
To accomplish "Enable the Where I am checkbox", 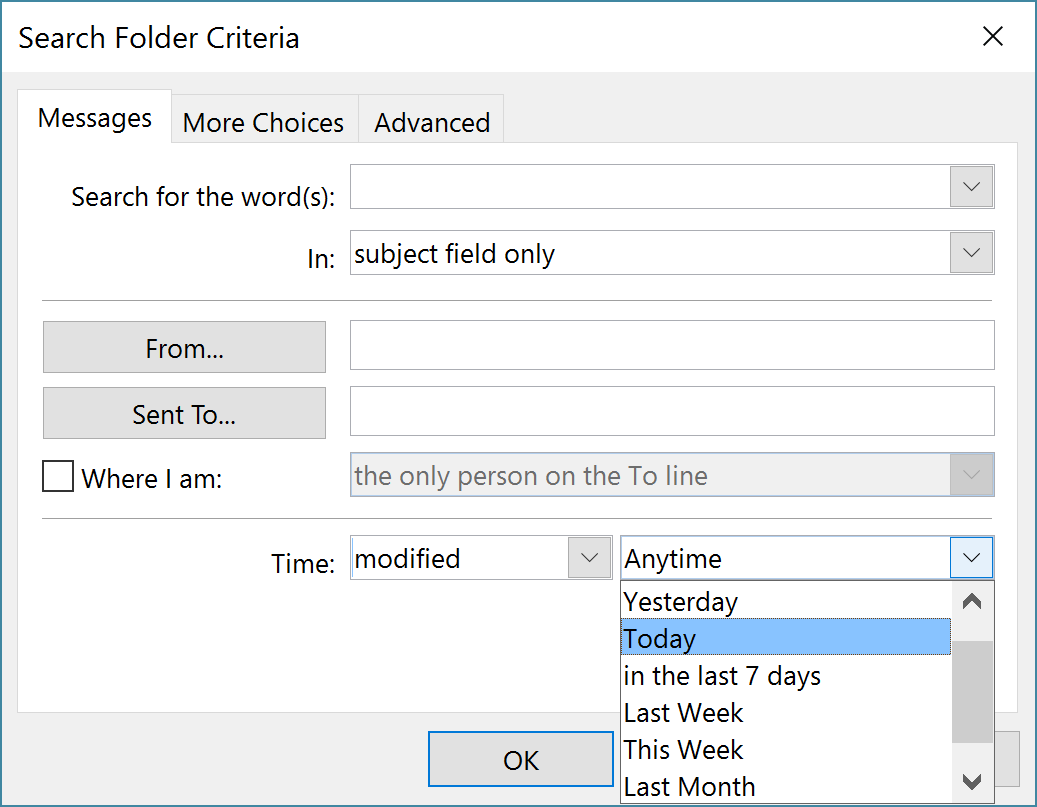I will [x=57, y=477].
